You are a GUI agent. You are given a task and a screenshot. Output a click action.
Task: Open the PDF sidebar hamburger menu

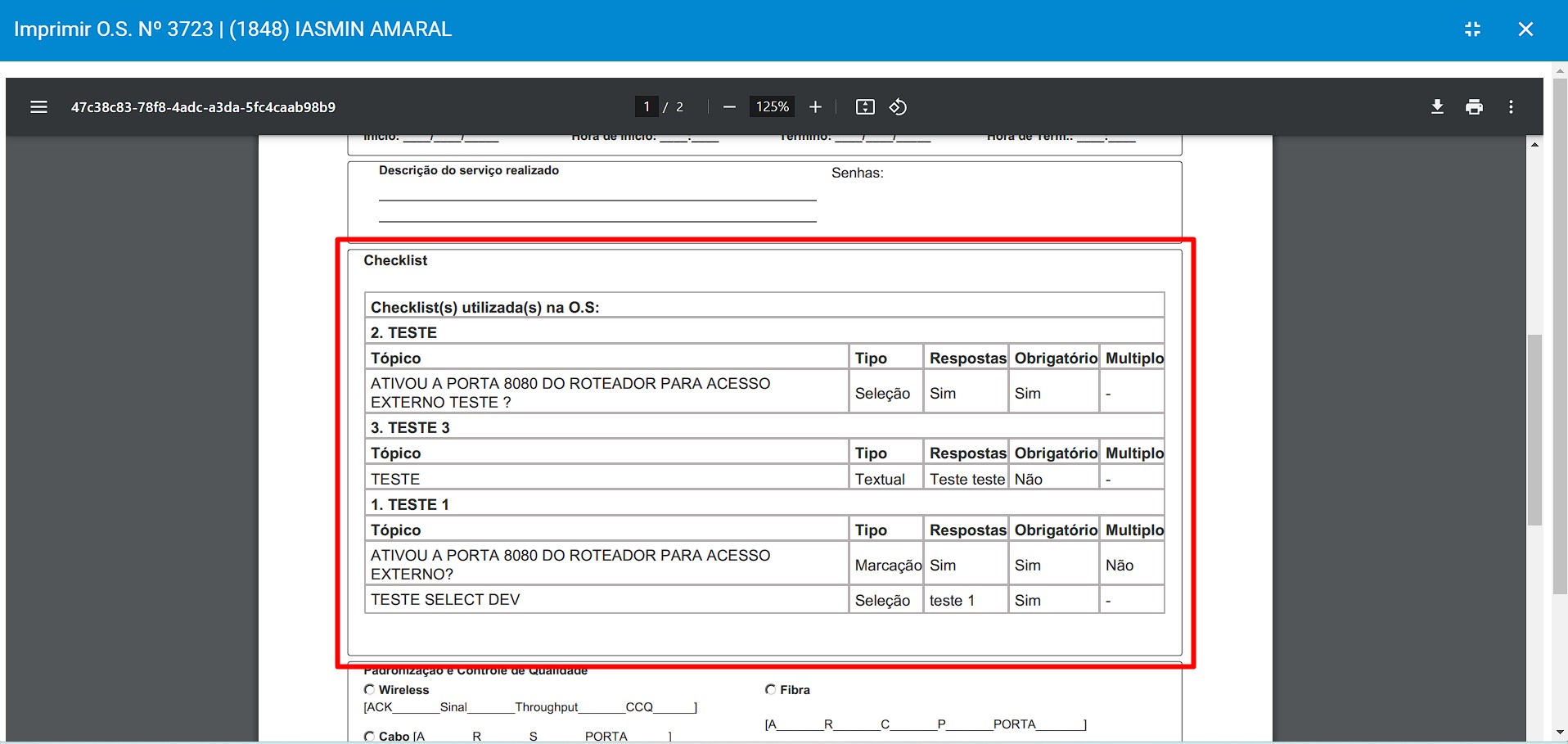pyautogui.click(x=38, y=107)
